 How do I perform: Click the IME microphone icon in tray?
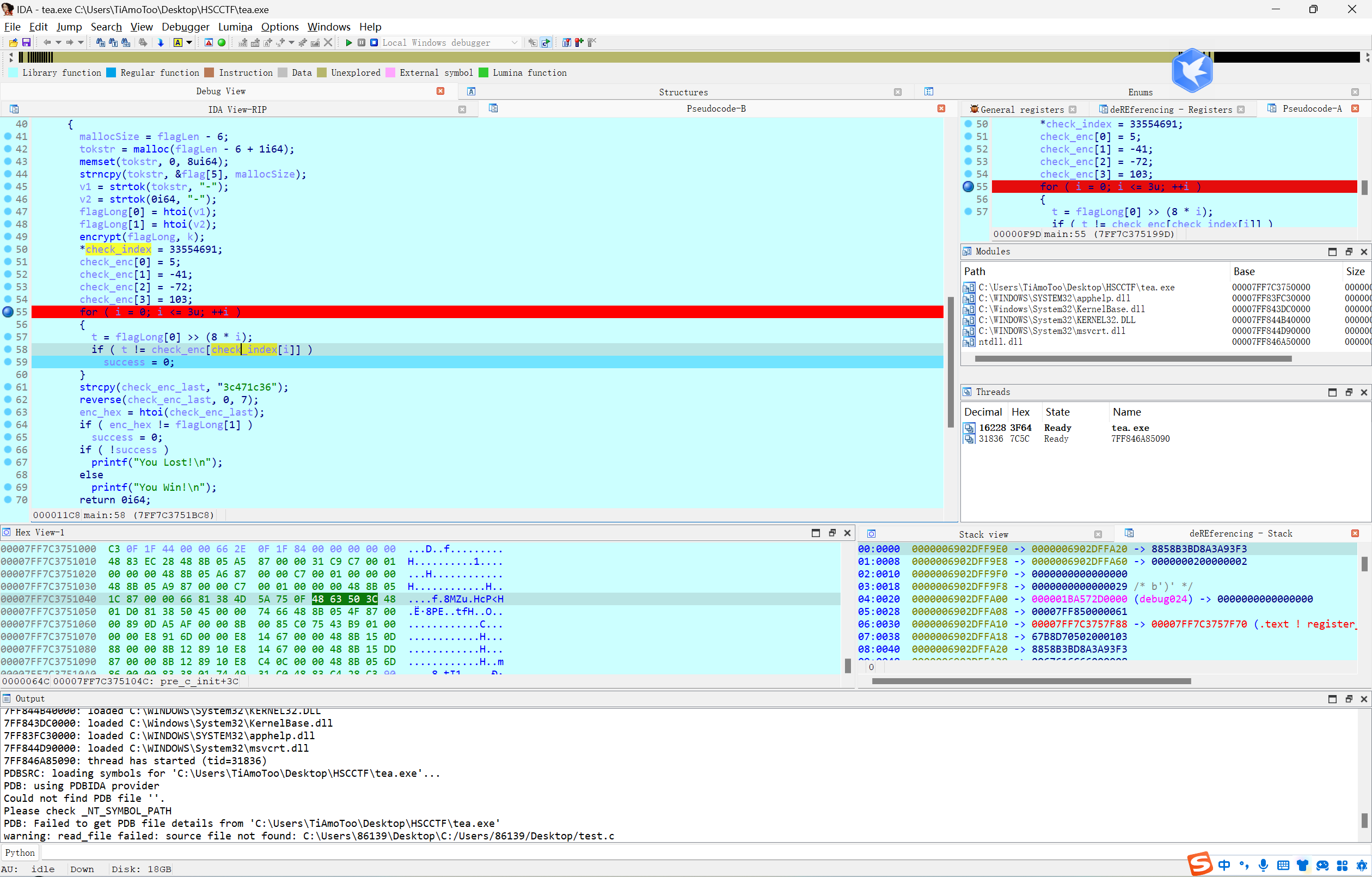point(1263,866)
